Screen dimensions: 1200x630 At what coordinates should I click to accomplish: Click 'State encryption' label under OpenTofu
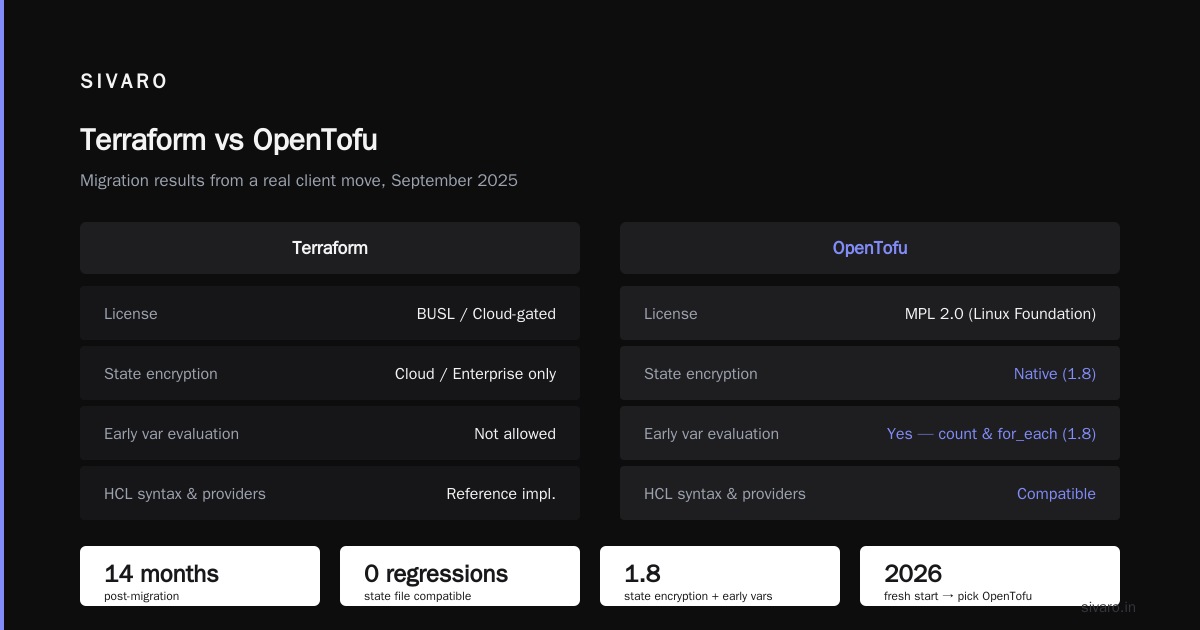coord(701,374)
